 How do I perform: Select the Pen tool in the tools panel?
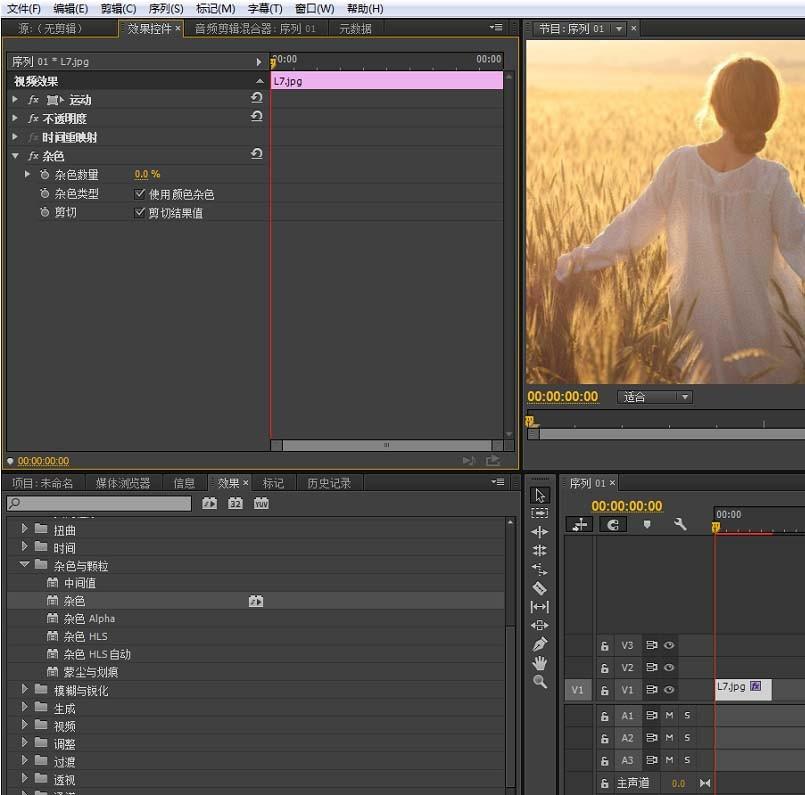click(x=540, y=644)
